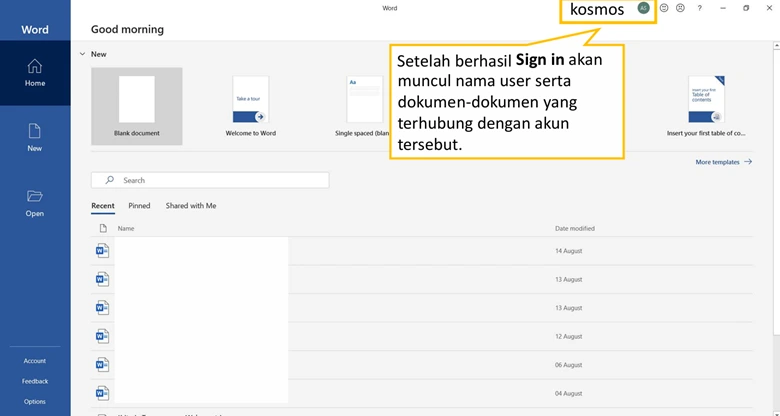Click into the Search field

coord(210,180)
